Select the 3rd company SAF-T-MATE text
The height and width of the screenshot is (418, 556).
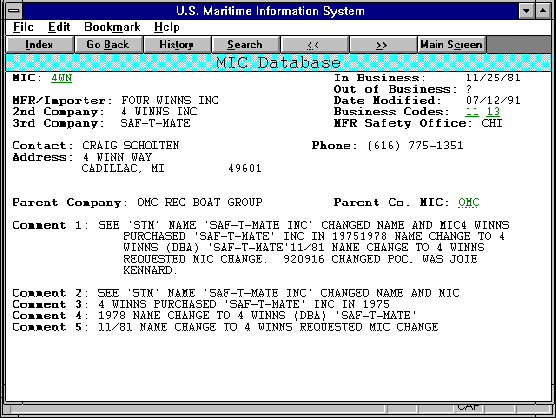tap(155, 123)
